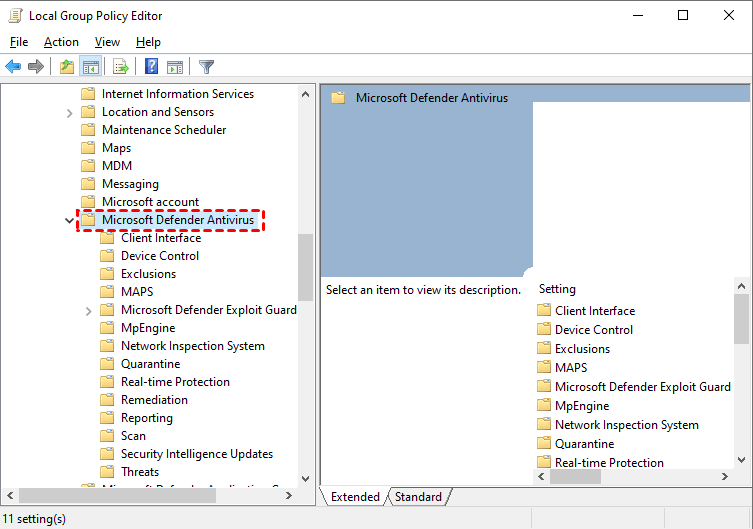Image resolution: width=753 pixels, height=529 pixels.
Task: Open the Action menu
Action: 61,42
